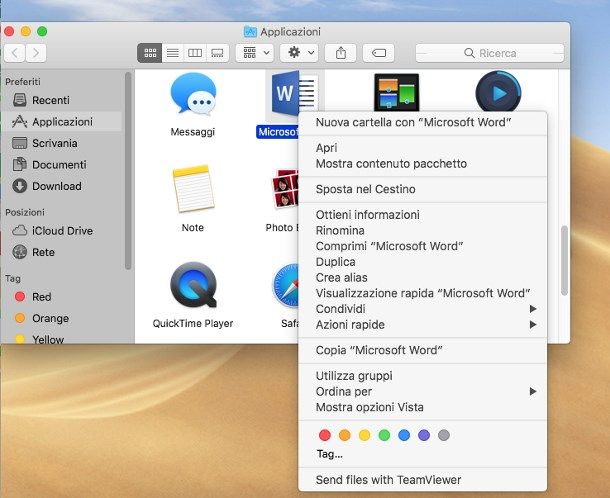This screenshot has width=610, height=498.
Task: Choose Nuova cartella con "Microsoft Word"
Action: (x=422, y=122)
